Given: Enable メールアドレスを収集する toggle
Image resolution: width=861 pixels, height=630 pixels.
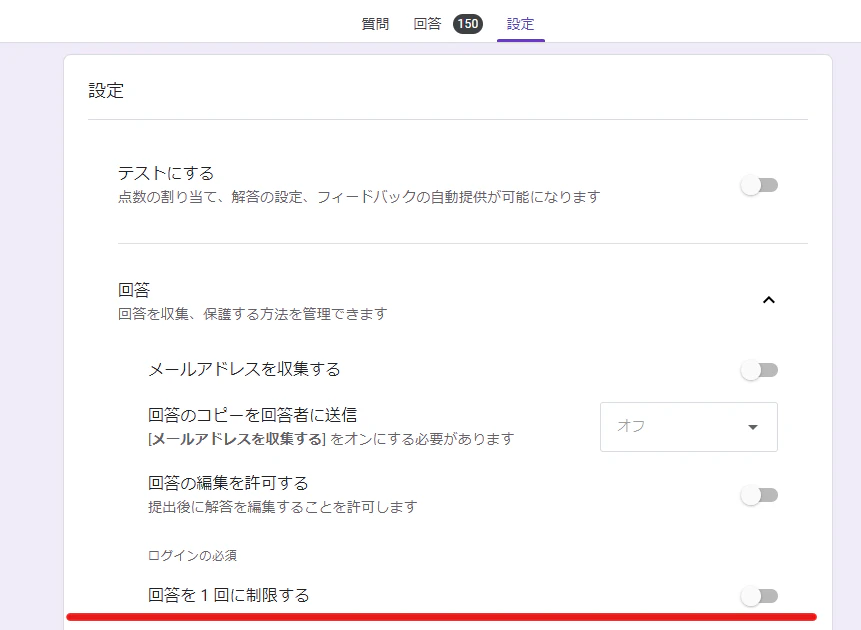Looking at the screenshot, I should (759, 370).
